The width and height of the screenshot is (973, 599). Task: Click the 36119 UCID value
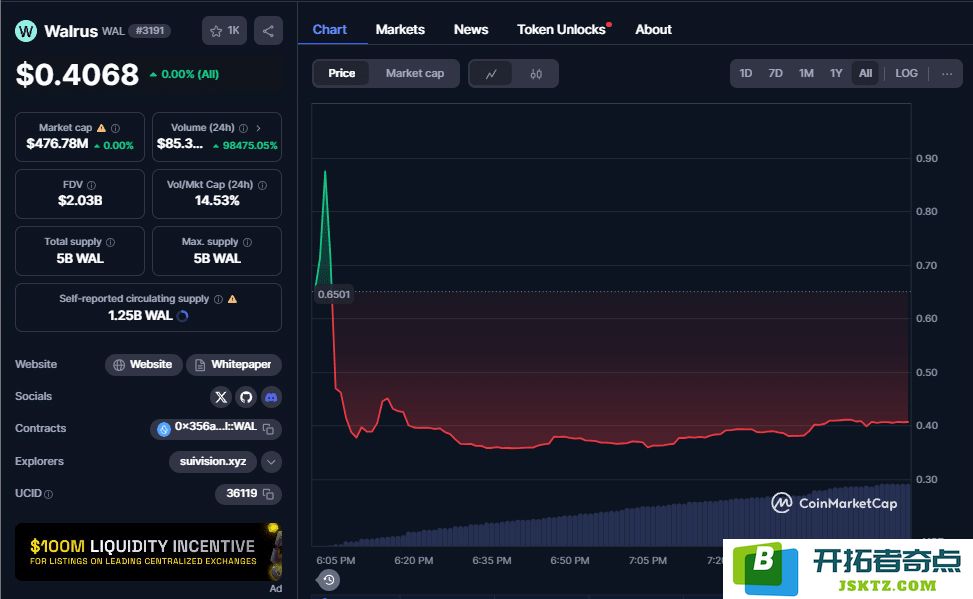click(x=241, y=493)
